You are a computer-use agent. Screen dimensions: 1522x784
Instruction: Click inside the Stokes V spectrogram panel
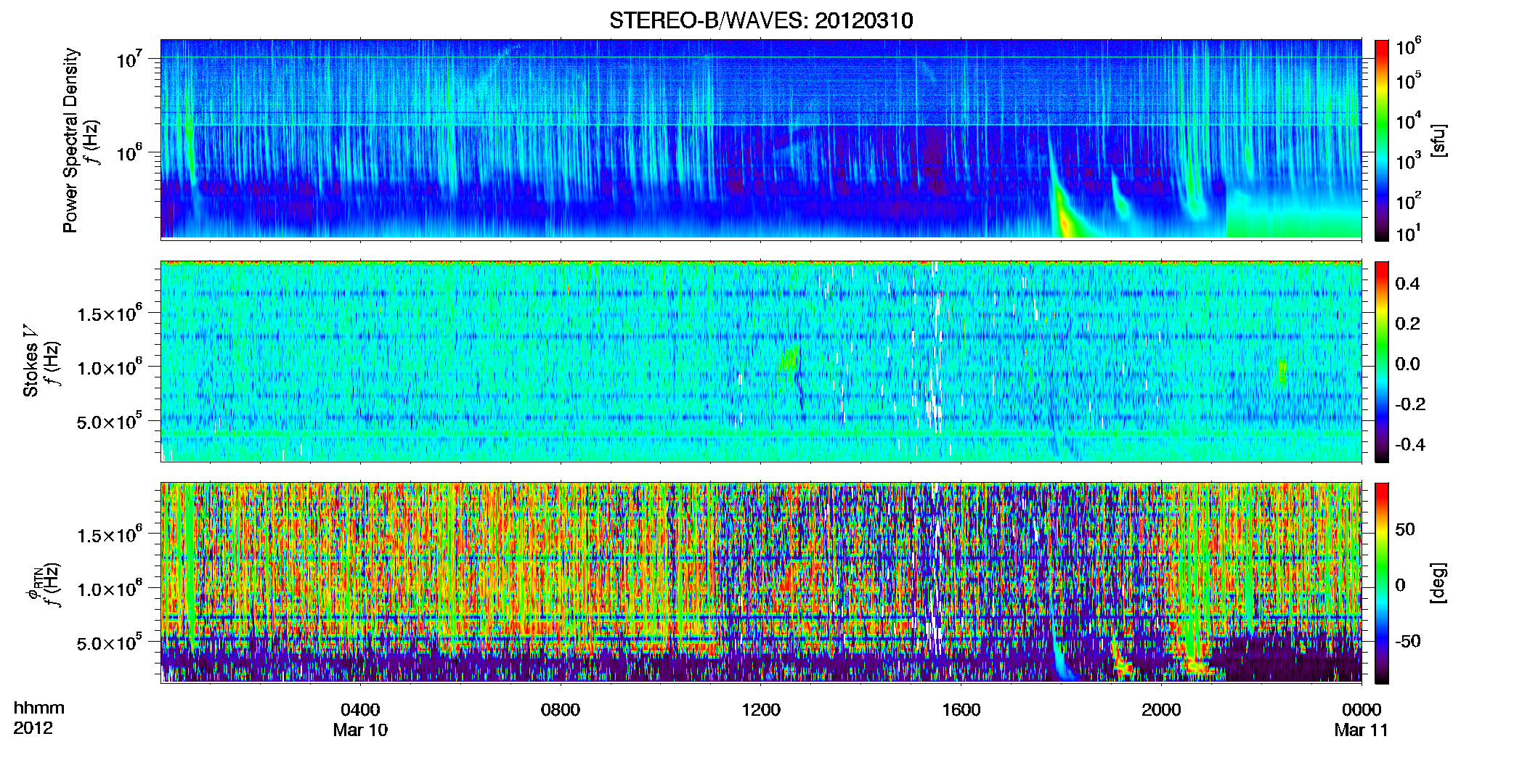[761, 362]
